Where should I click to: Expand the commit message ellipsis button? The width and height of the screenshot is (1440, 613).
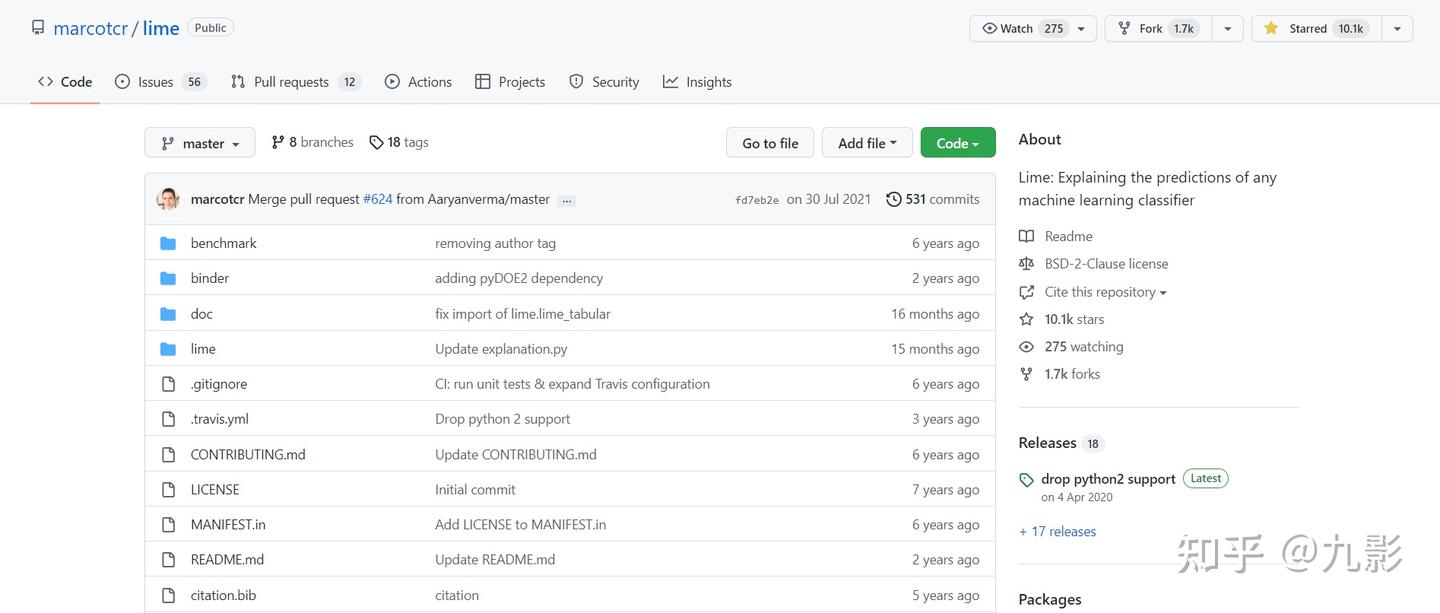[x=567, y=200]
